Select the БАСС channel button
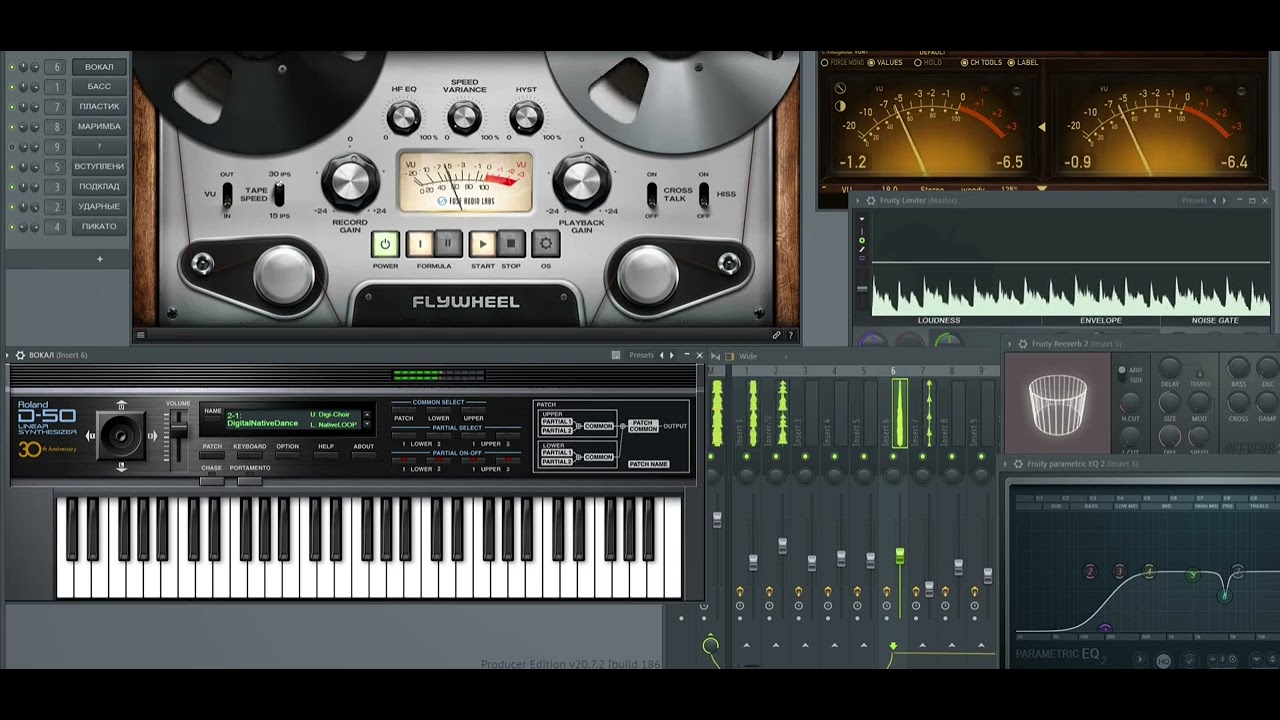This screenshot has height=720, width=1280. click(99, 87)
